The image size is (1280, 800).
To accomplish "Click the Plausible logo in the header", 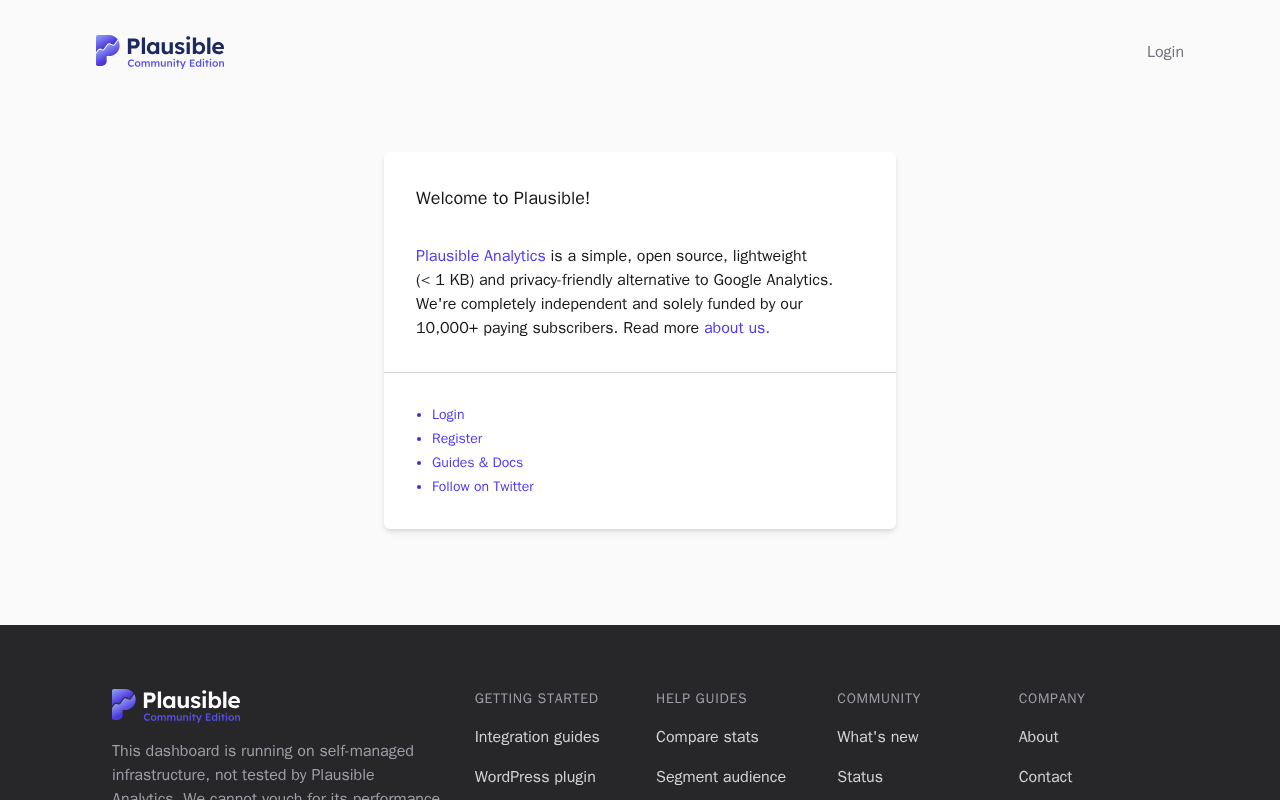I will (160, 51).
